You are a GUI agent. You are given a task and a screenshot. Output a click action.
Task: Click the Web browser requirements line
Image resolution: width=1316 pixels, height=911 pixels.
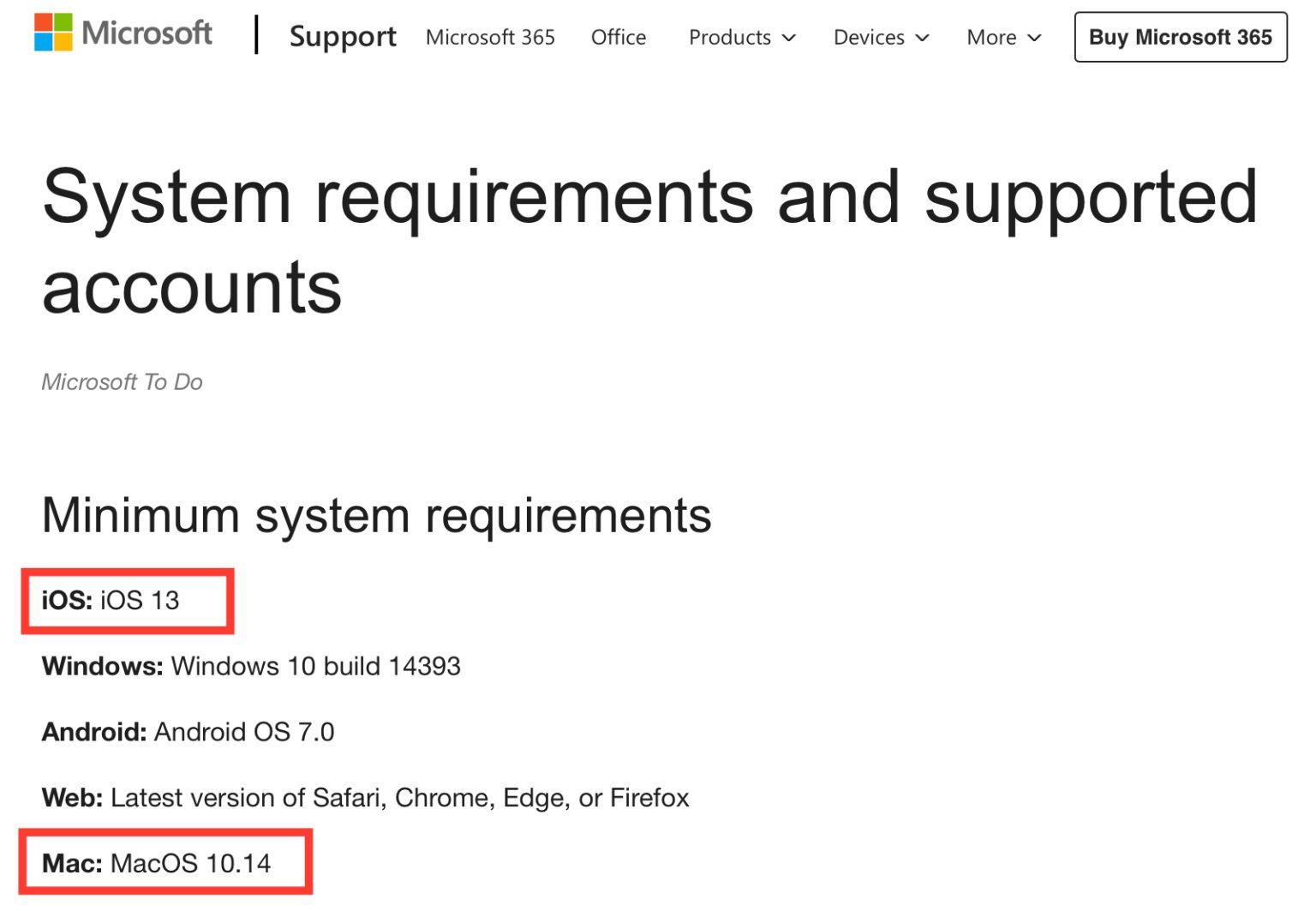(x=365, y=797)
